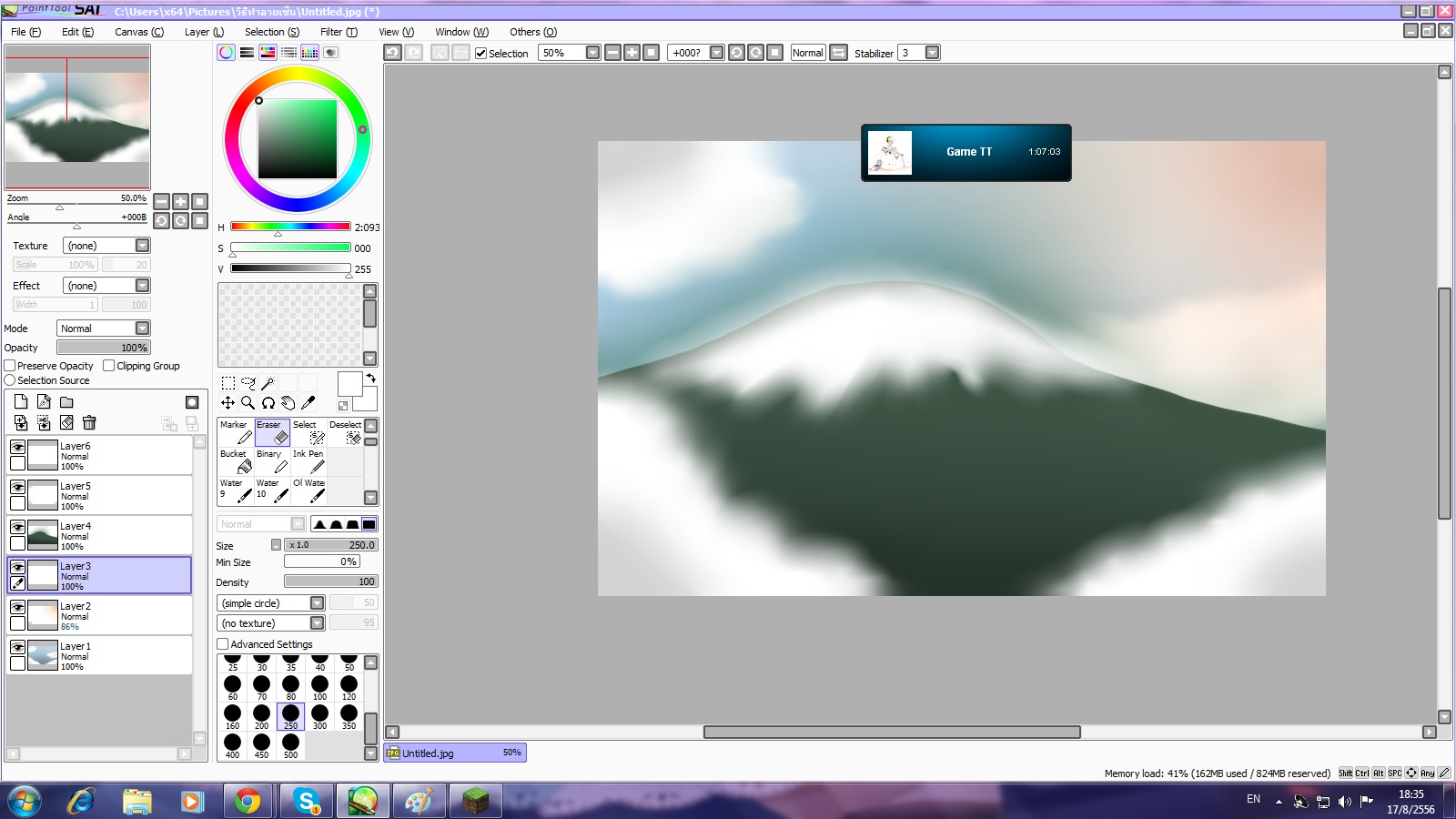Select the Selection Source radio button

(x=10, y=380)
